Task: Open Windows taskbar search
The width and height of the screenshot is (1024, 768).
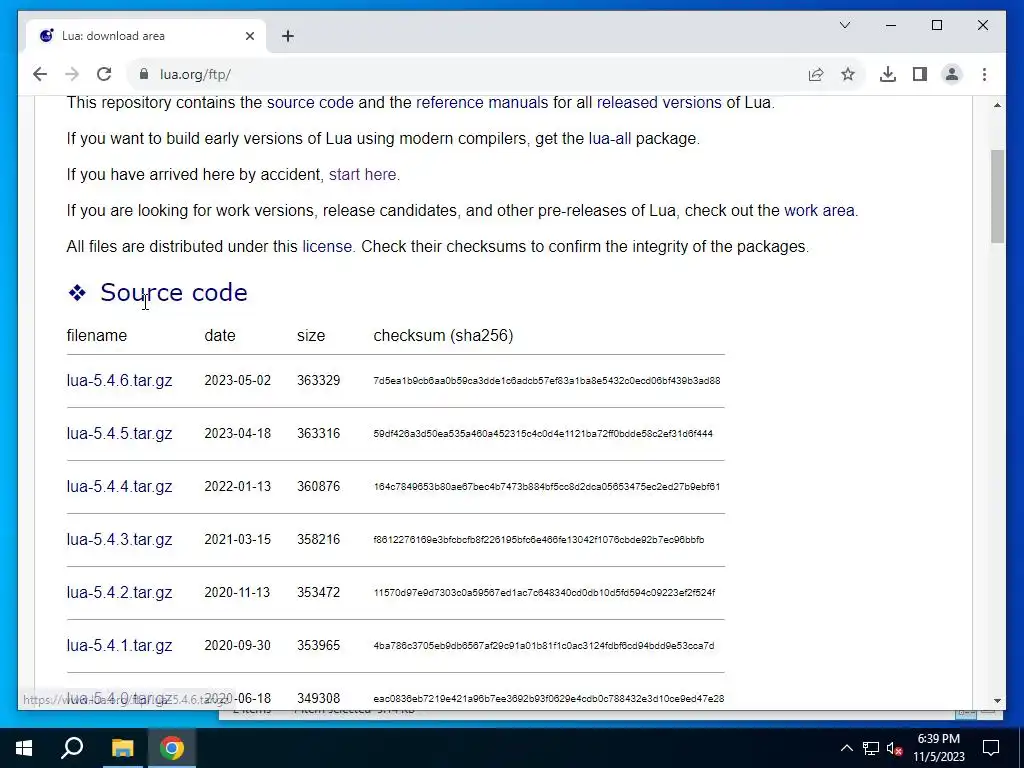Action: (72, 748)
